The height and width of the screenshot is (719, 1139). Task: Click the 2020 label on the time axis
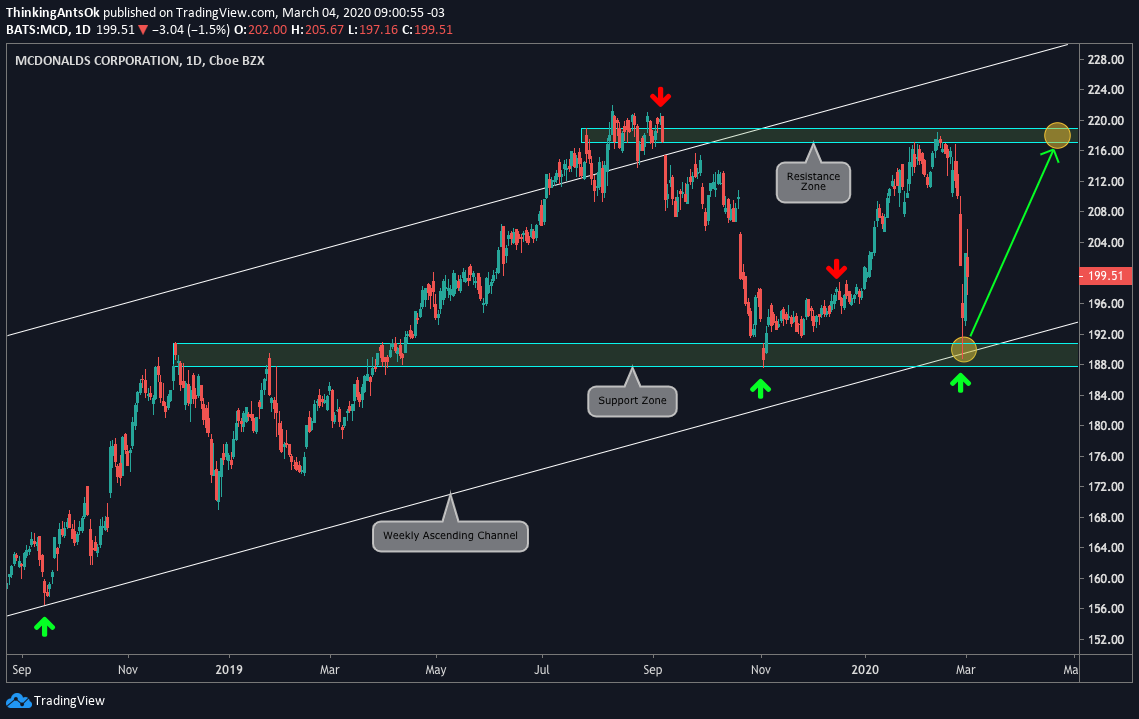pyautogui.click(x=864, y=670)
